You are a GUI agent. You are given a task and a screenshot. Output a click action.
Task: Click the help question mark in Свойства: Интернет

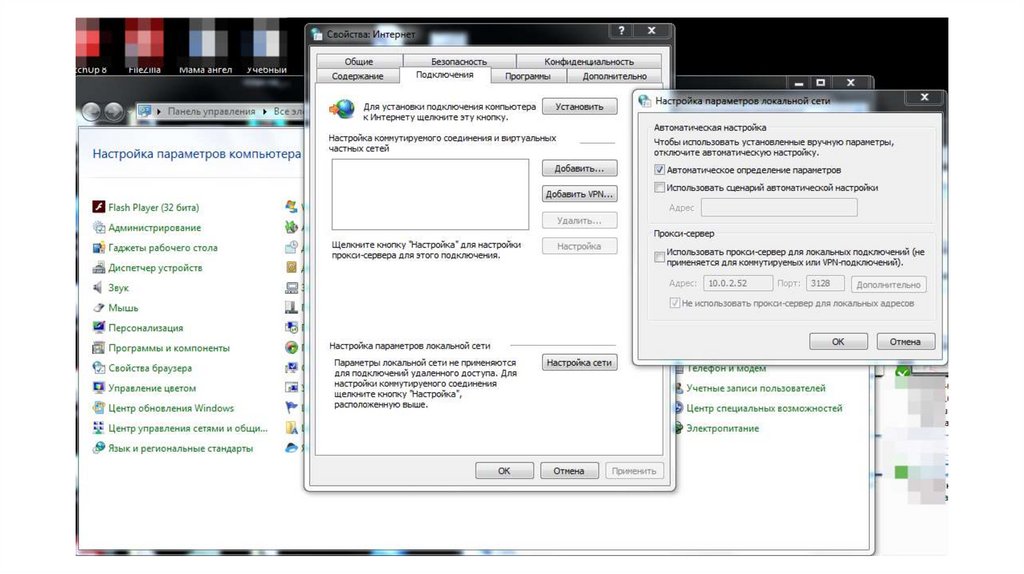(621, 31)
